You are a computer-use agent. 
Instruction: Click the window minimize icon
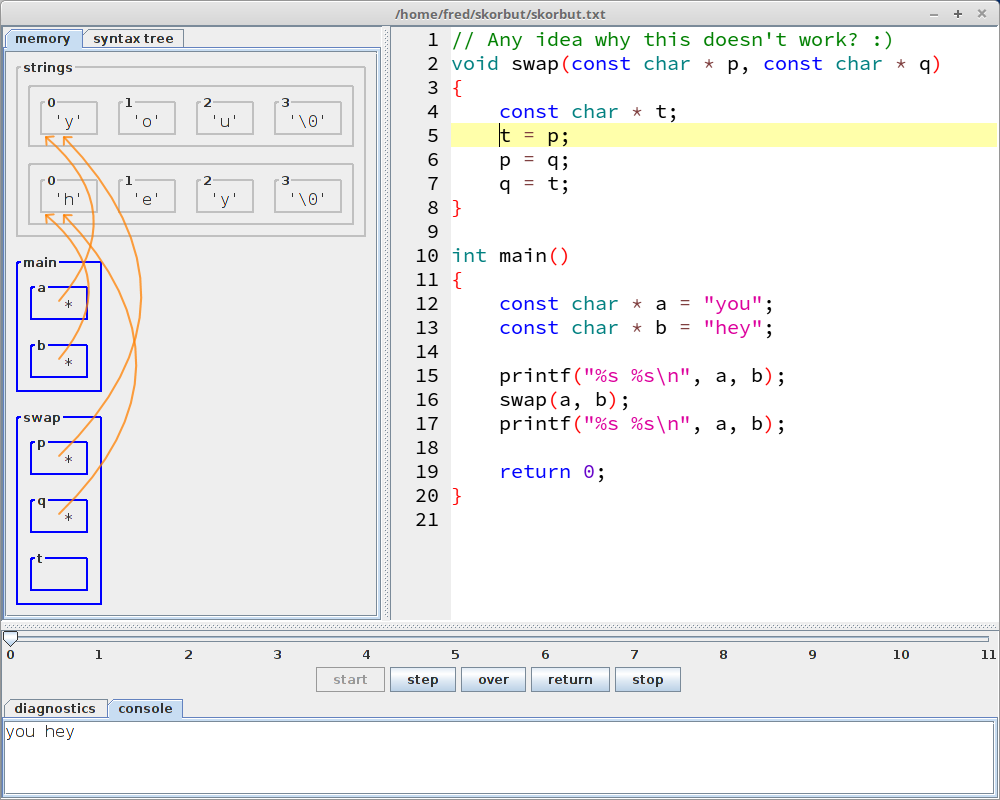934,14
